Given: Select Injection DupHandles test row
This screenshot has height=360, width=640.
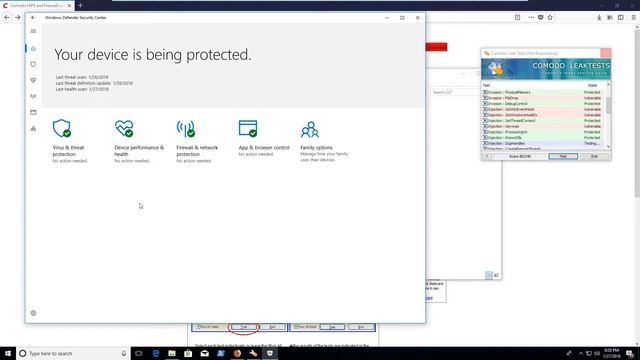Looking at the screenshot, I should 542,144.
